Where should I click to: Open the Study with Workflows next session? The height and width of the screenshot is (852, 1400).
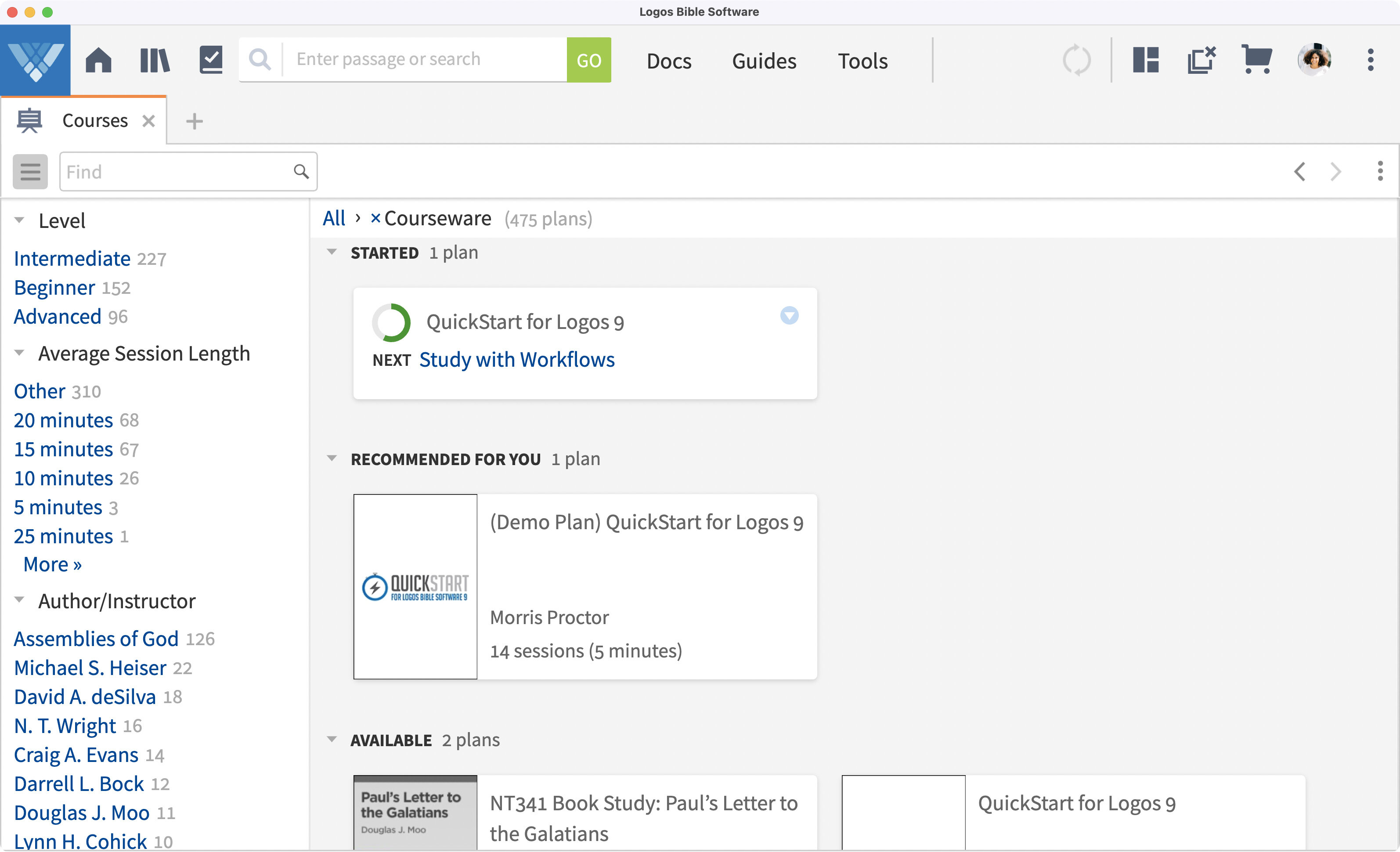pyautogui.click(x=516, y=360)
